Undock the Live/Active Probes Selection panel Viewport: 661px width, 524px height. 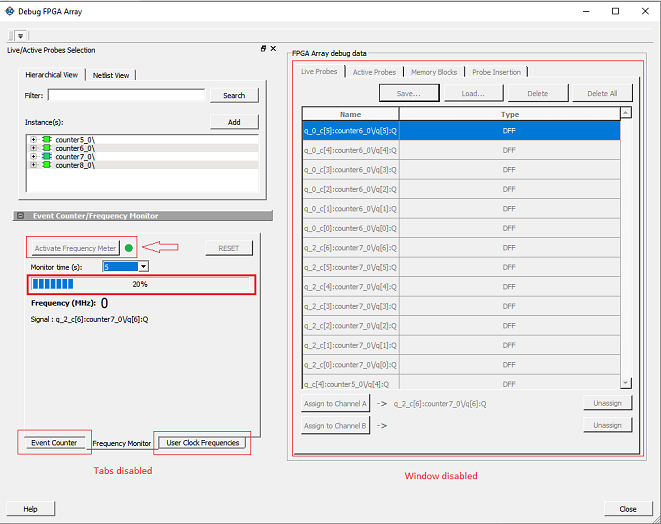click(x=263, y=48)
